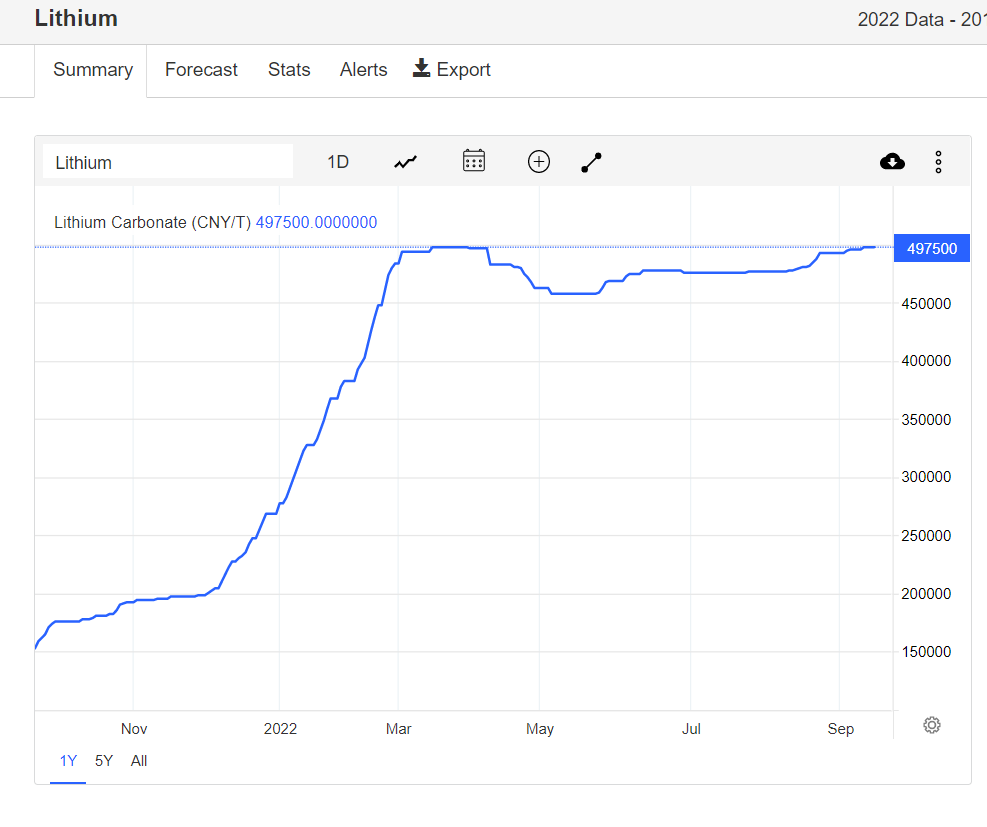Click the chart type line icon

tap(405, 162)
